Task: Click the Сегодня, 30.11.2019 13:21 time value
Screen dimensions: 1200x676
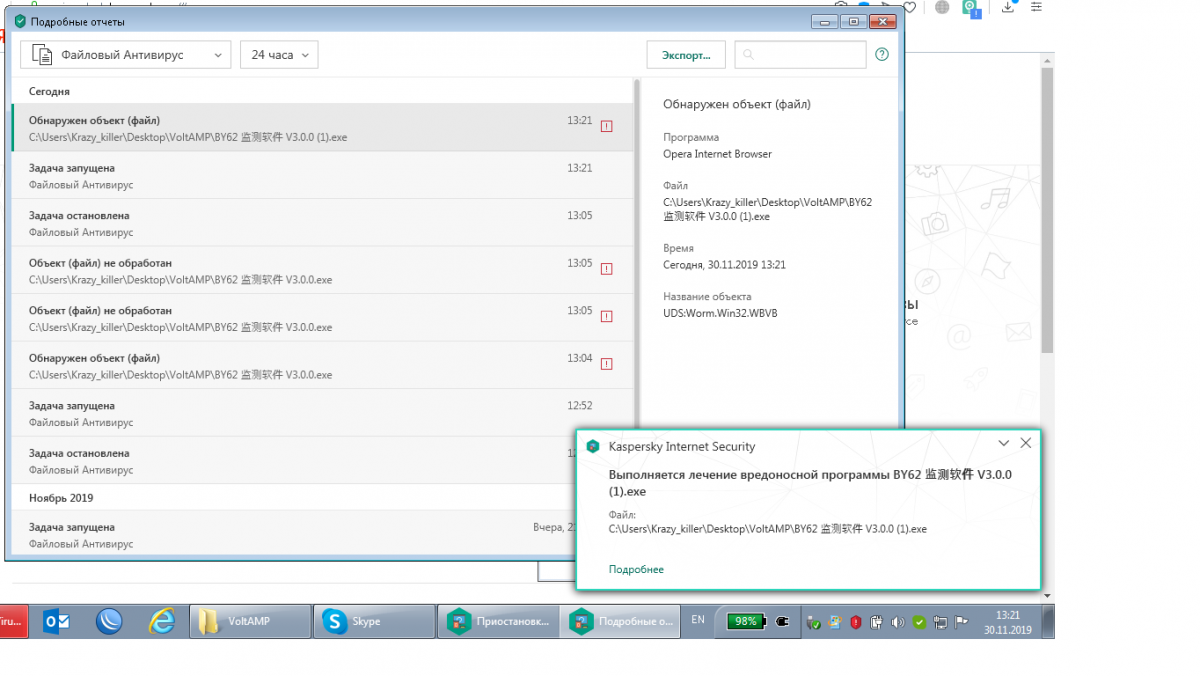Action: pos(724,265)
